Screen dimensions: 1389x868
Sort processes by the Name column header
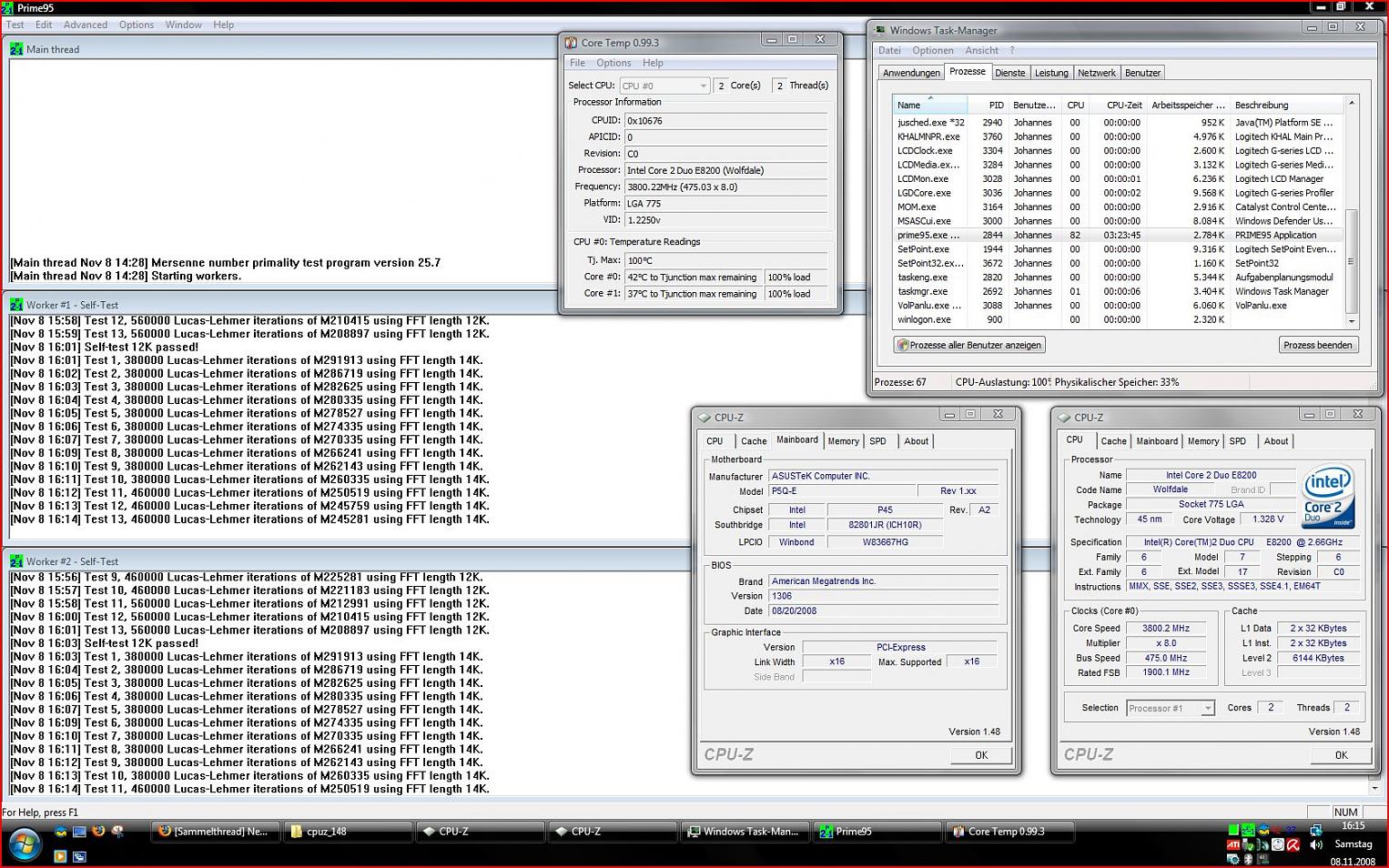(x=929, y=105)
